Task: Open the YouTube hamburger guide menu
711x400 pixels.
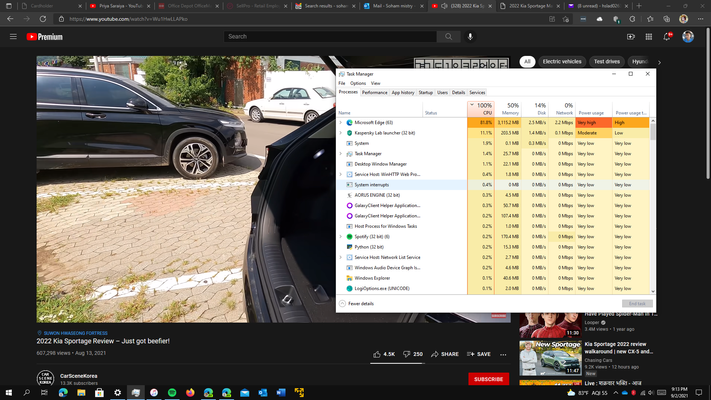Action: point(13,37)
